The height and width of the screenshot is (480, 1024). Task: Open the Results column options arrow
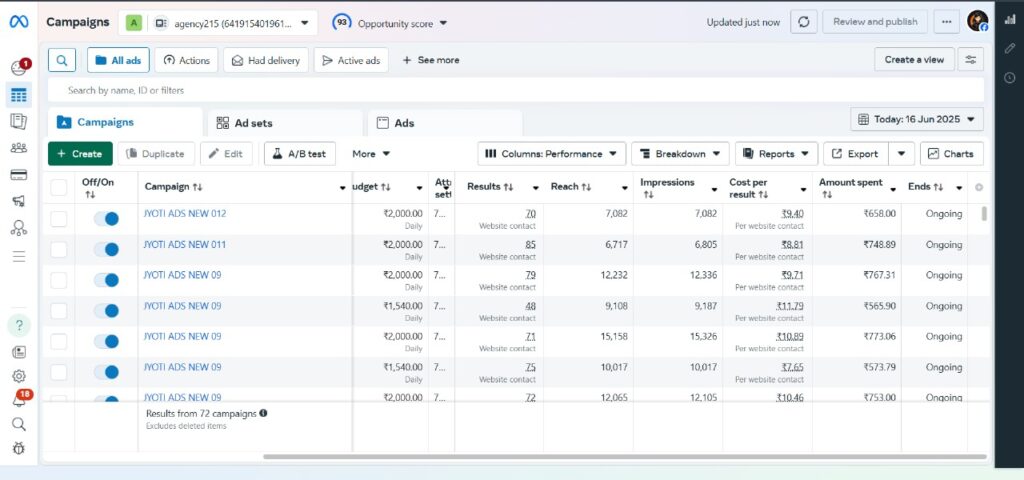(536, 188)
